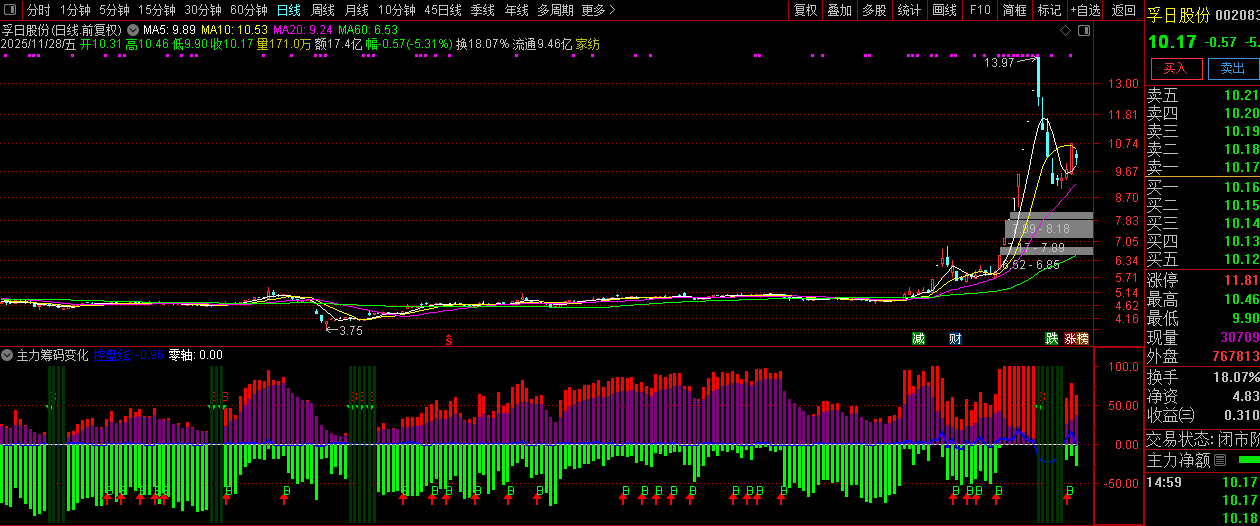Click the diamond icon above the chart
Screen dimensions: 1260x526
1064,31
